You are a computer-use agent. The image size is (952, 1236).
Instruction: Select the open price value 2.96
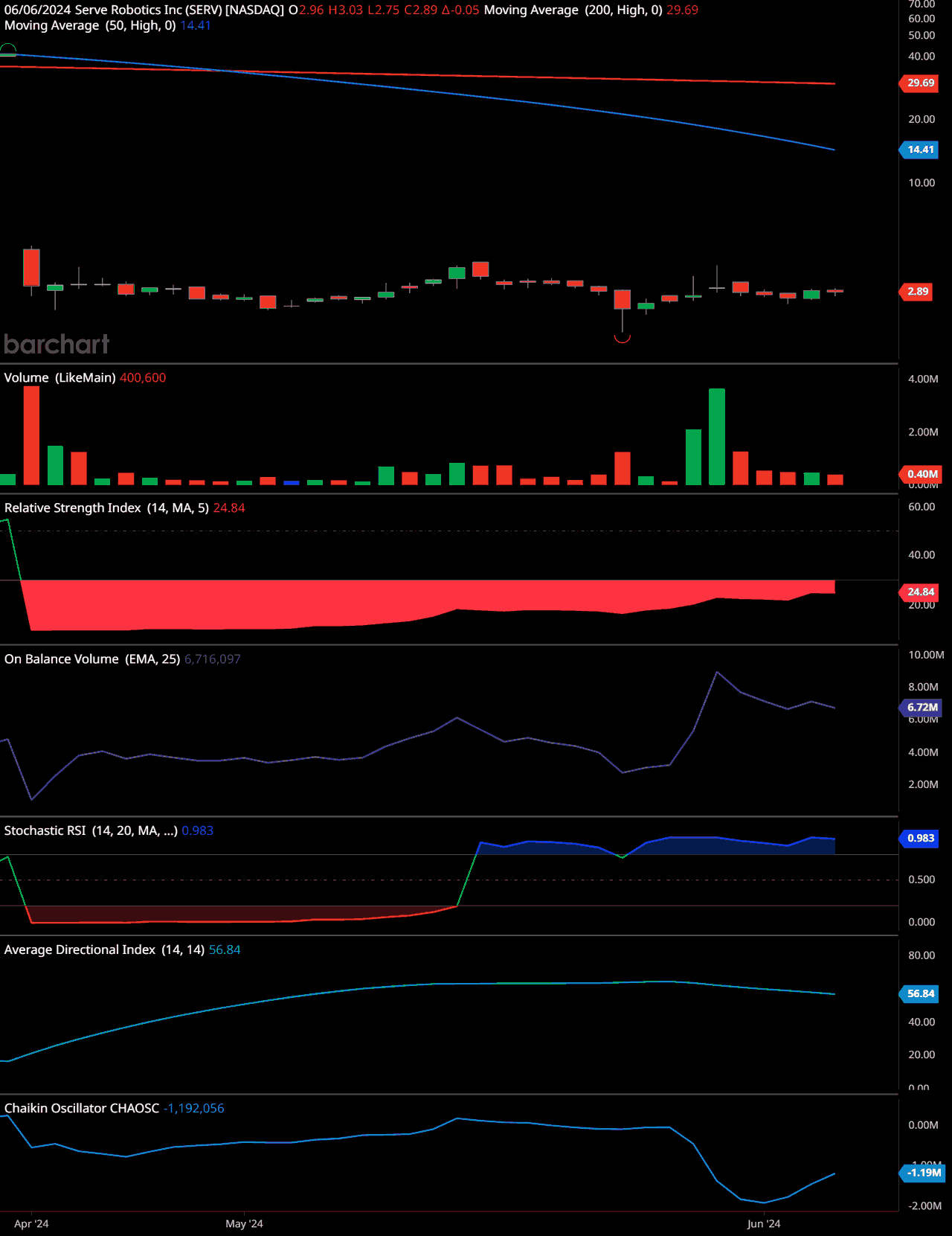pos(312,10)
